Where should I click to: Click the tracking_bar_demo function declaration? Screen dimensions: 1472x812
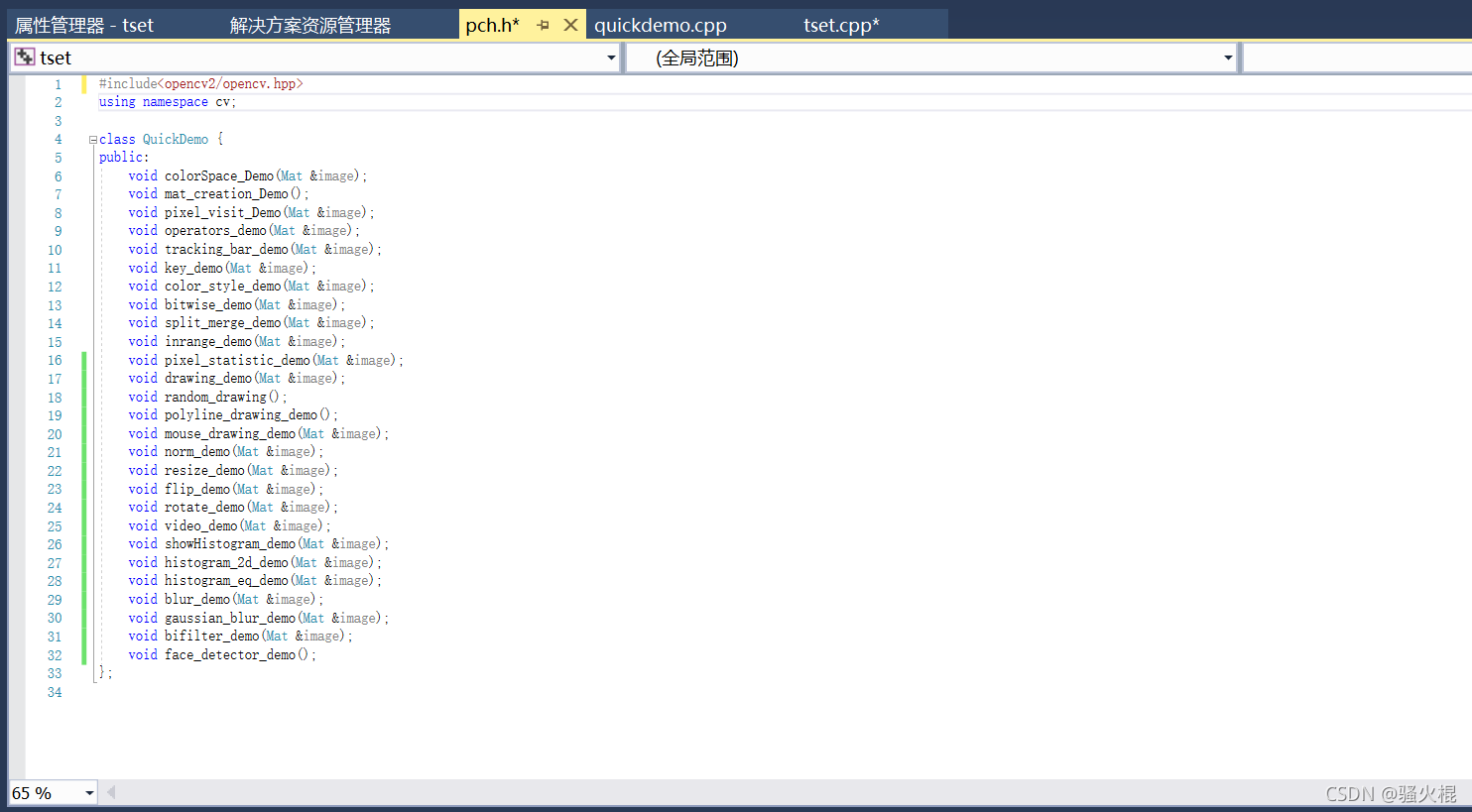tap(255, 249)
